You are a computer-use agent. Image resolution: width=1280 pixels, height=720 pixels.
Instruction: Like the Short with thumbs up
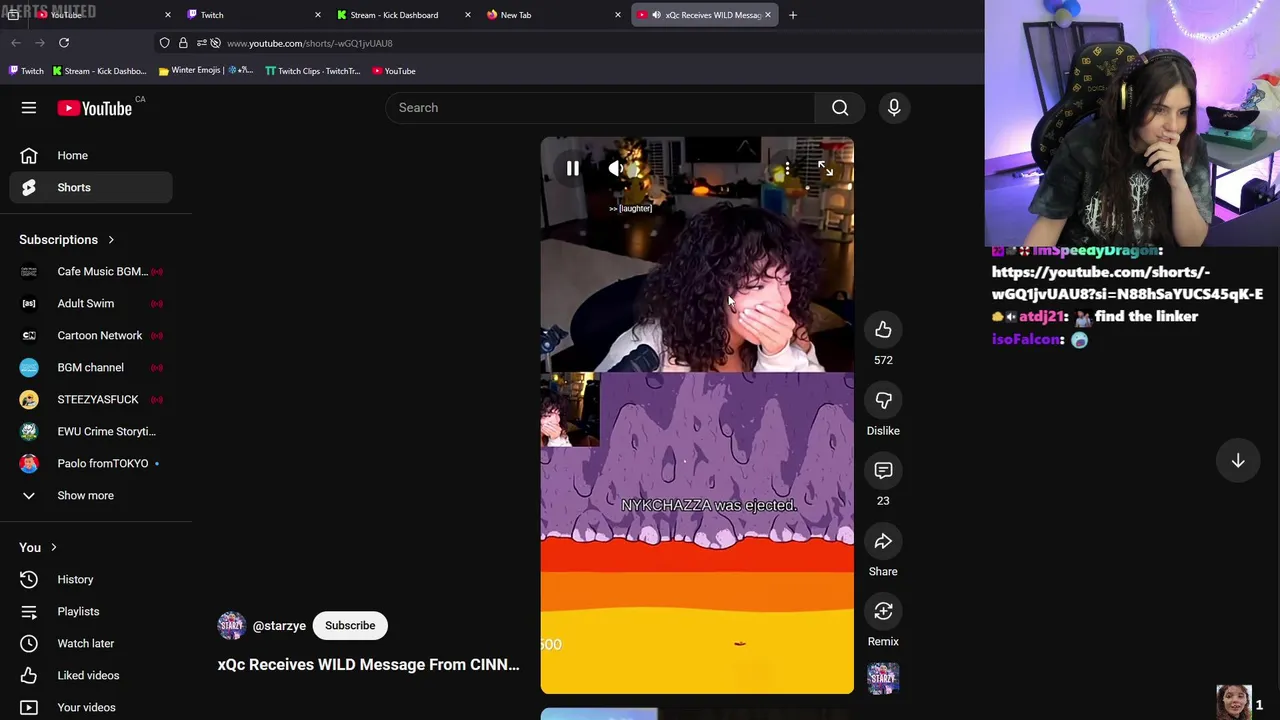883,330
